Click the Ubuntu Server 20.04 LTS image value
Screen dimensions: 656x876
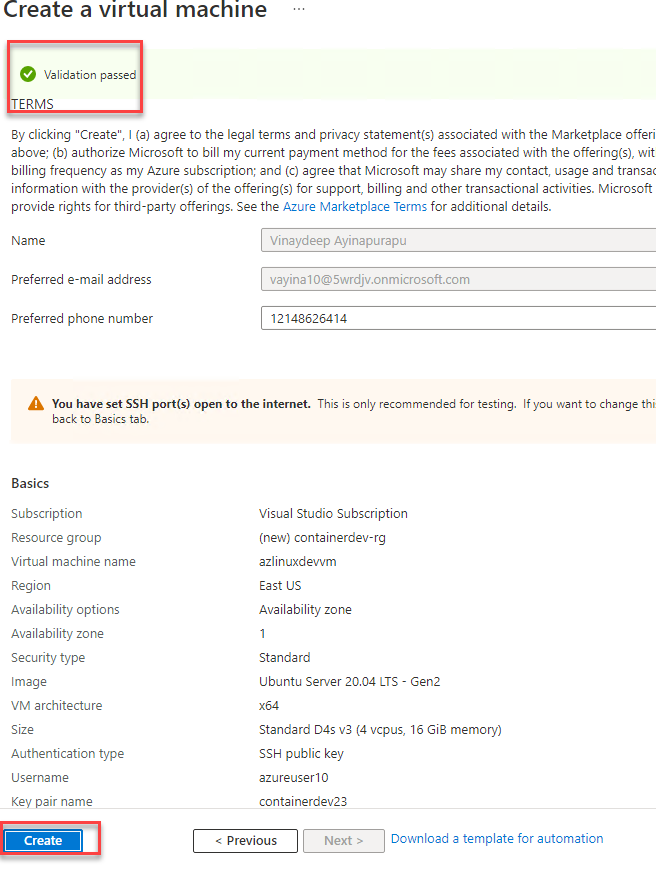[349, 682]
